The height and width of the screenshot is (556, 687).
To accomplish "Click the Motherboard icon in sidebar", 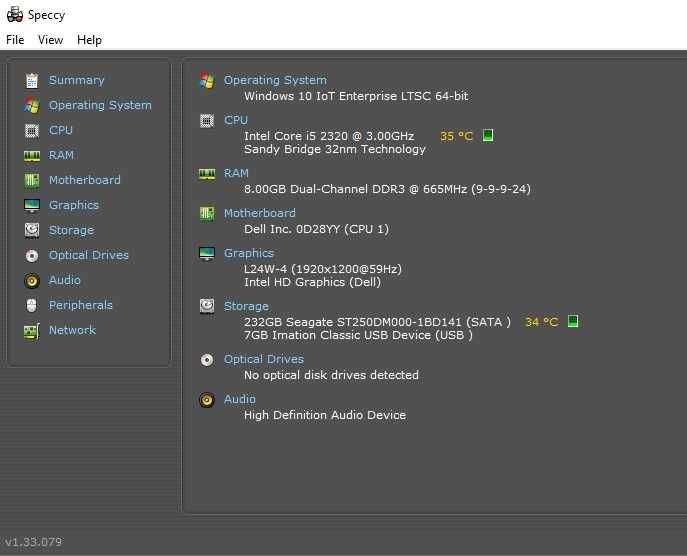I will tap(32, 181).
